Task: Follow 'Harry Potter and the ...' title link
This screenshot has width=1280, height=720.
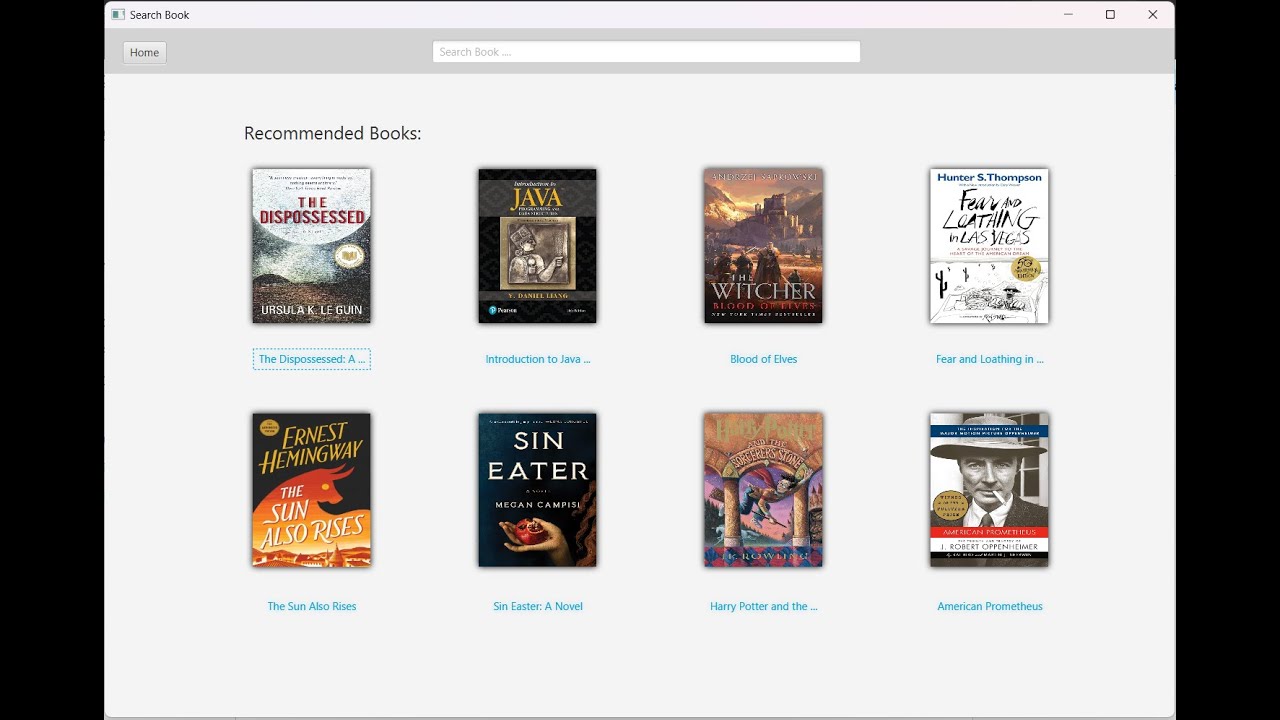Action: click(x=764, y=606)
